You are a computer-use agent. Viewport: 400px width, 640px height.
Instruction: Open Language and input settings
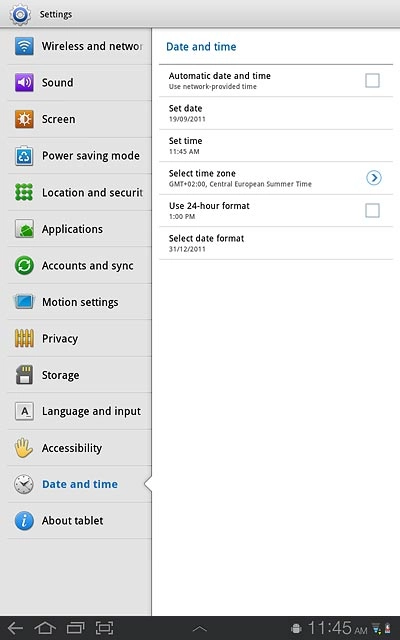pos(79,411)
